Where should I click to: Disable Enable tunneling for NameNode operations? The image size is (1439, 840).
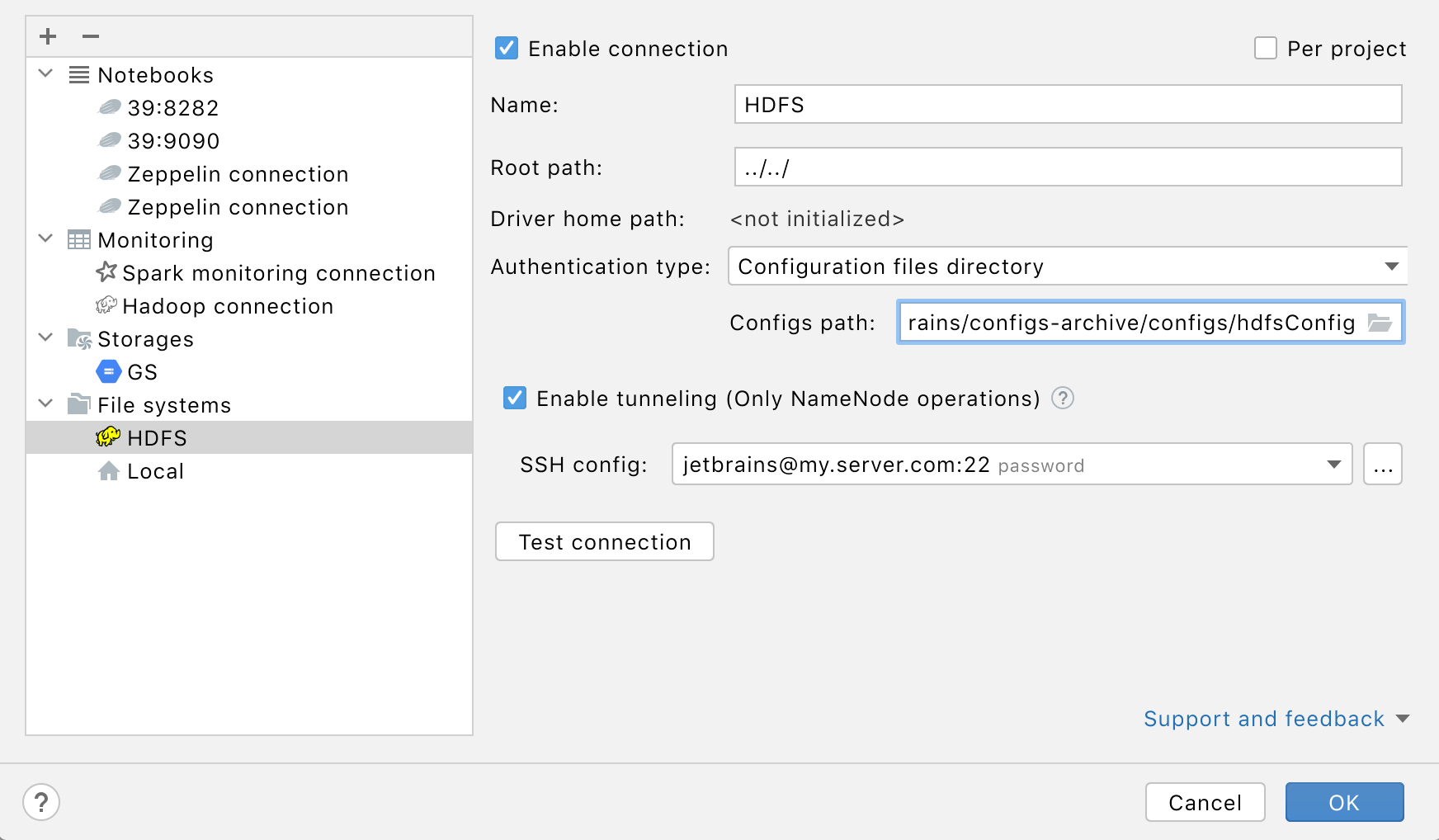(514, 399)
